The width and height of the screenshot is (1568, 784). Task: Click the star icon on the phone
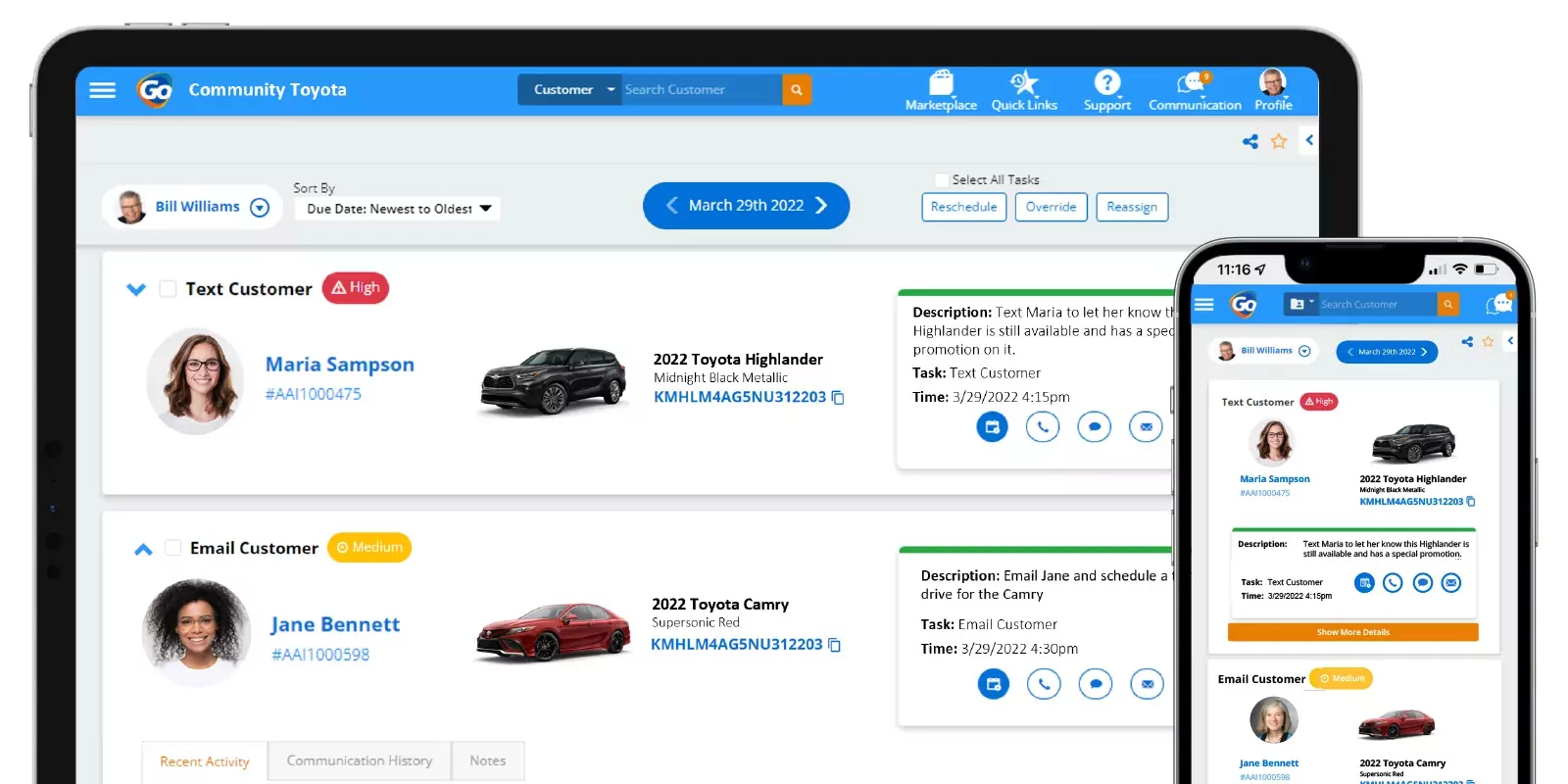(1488, 341)
